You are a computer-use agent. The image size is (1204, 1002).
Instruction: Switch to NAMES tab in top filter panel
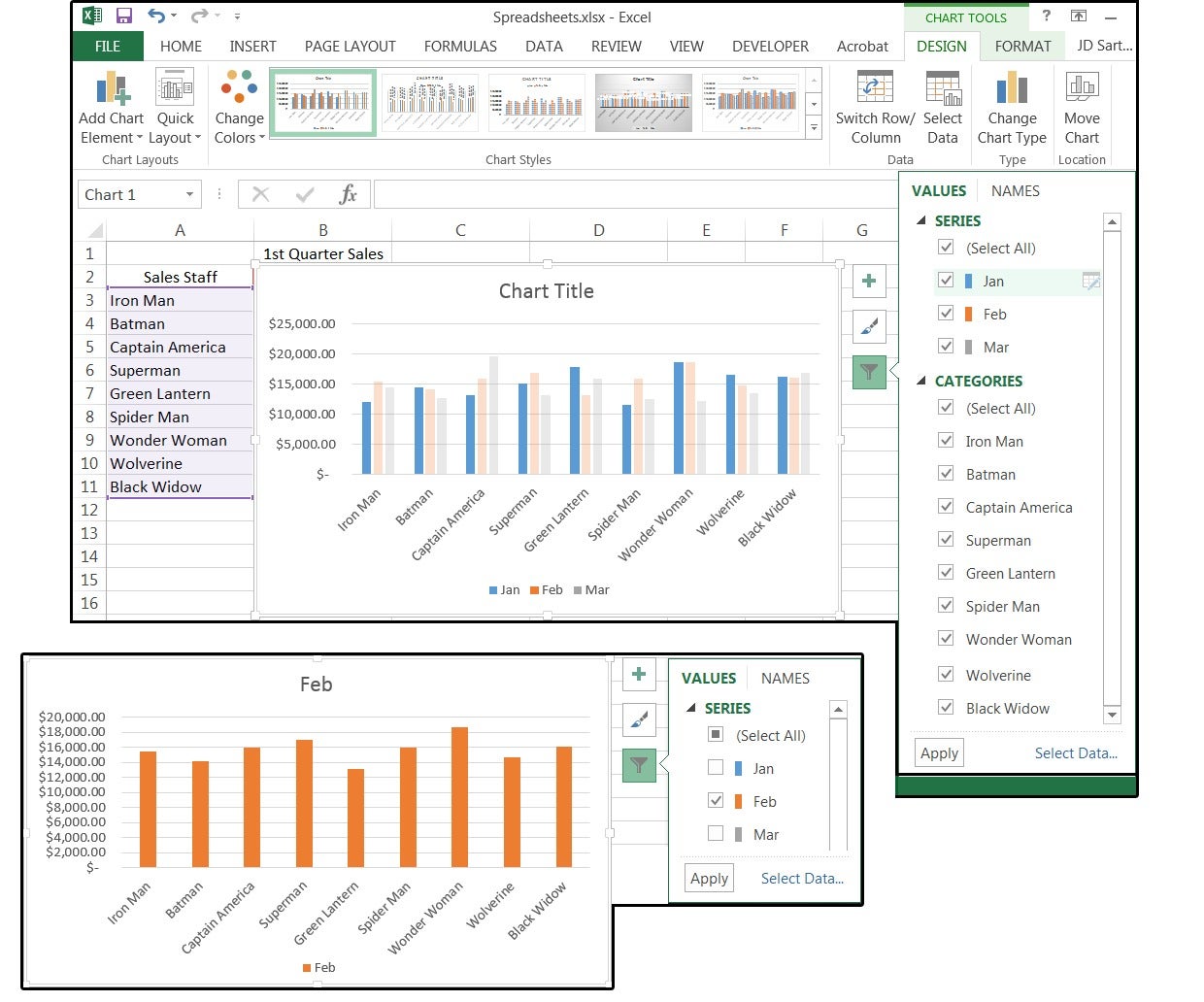pyautogui.click(x=1016, y=190)
